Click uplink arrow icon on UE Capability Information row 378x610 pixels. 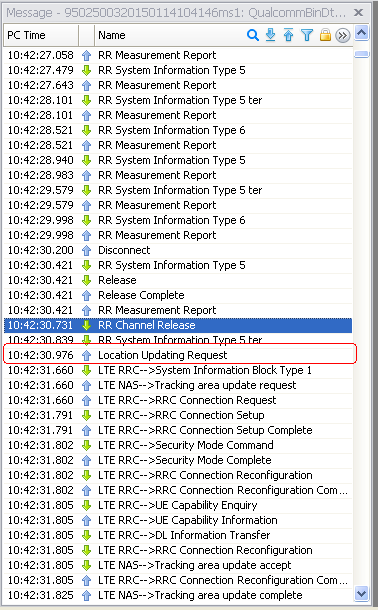coord(86,520)
